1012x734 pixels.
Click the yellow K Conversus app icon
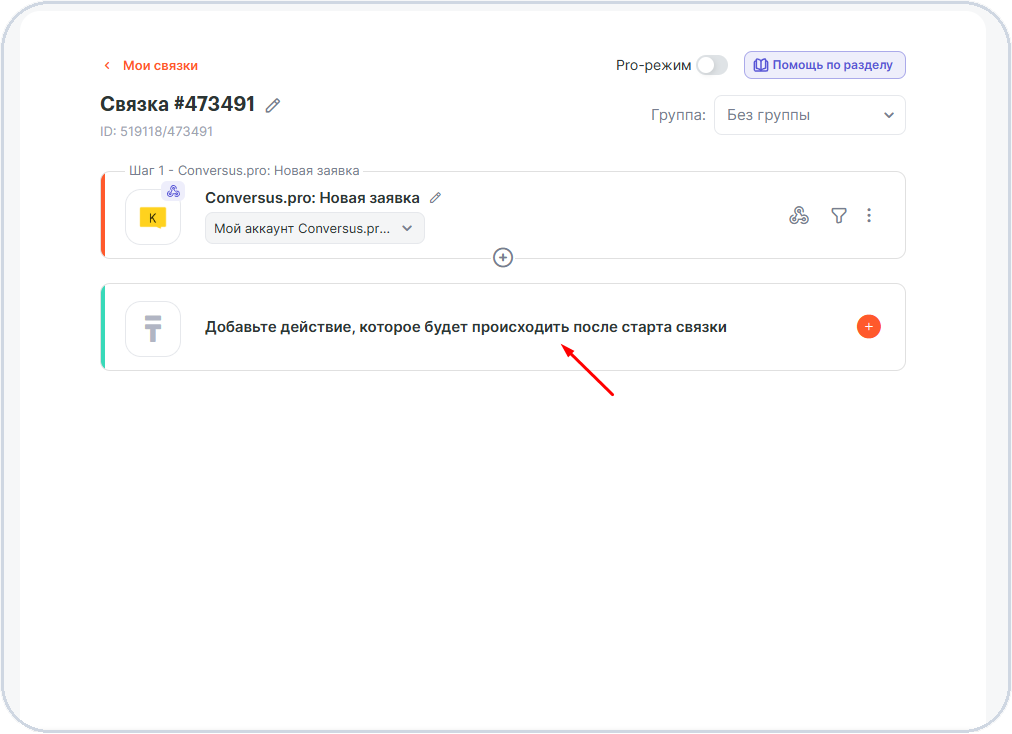coord(153,218)
